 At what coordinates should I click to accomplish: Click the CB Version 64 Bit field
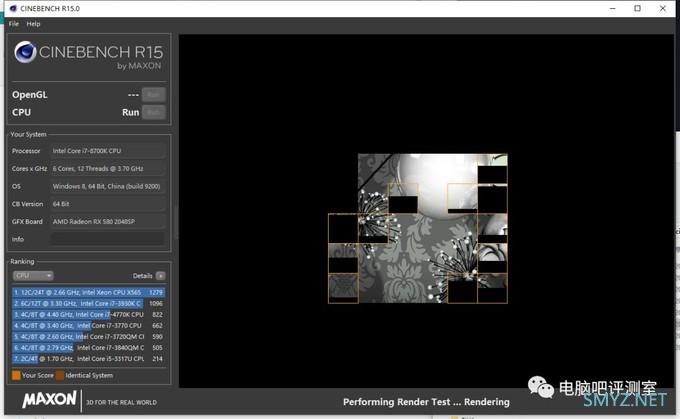(108, 204)
